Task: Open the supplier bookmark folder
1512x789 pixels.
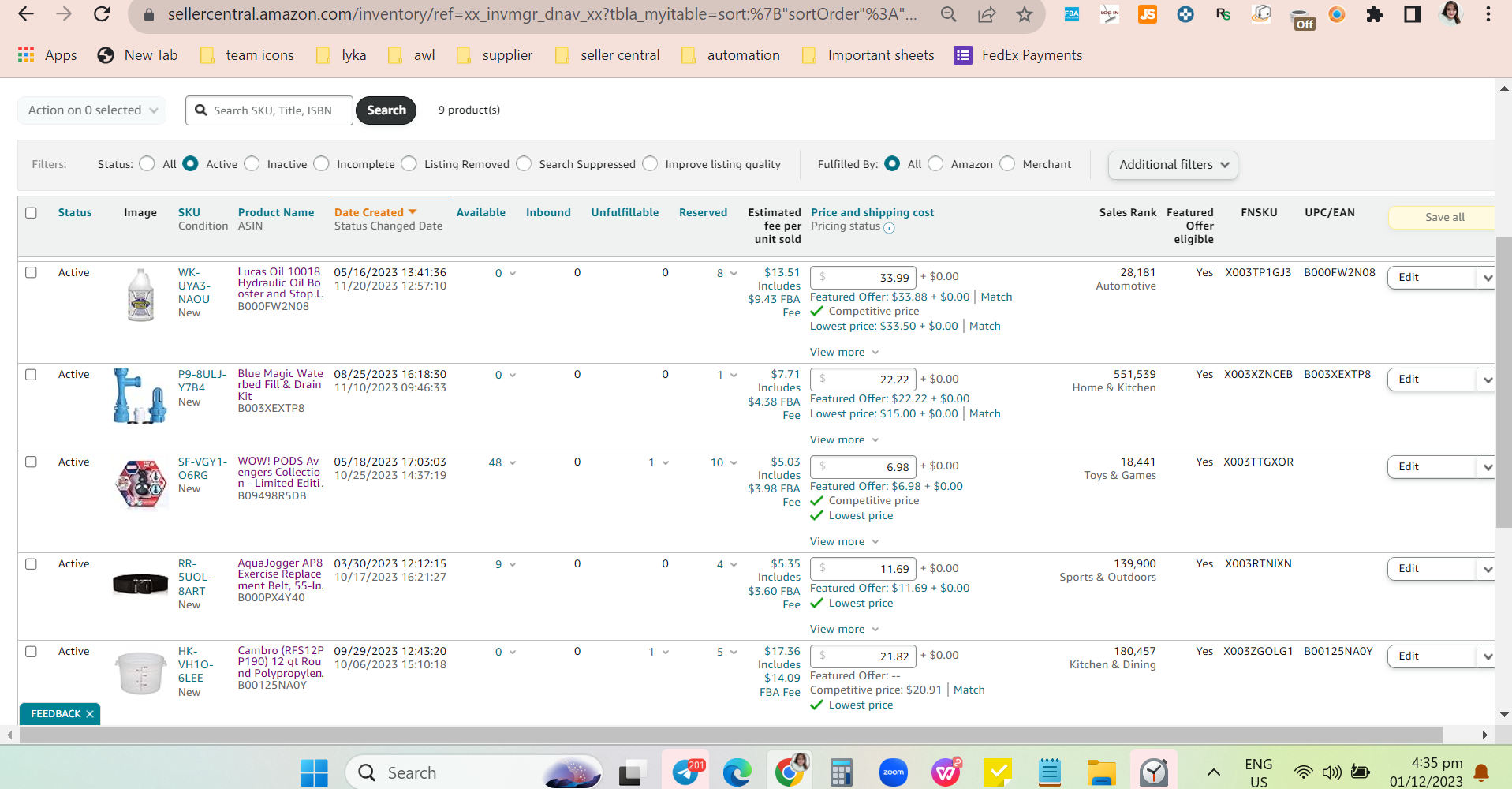Action: (495, 55)
